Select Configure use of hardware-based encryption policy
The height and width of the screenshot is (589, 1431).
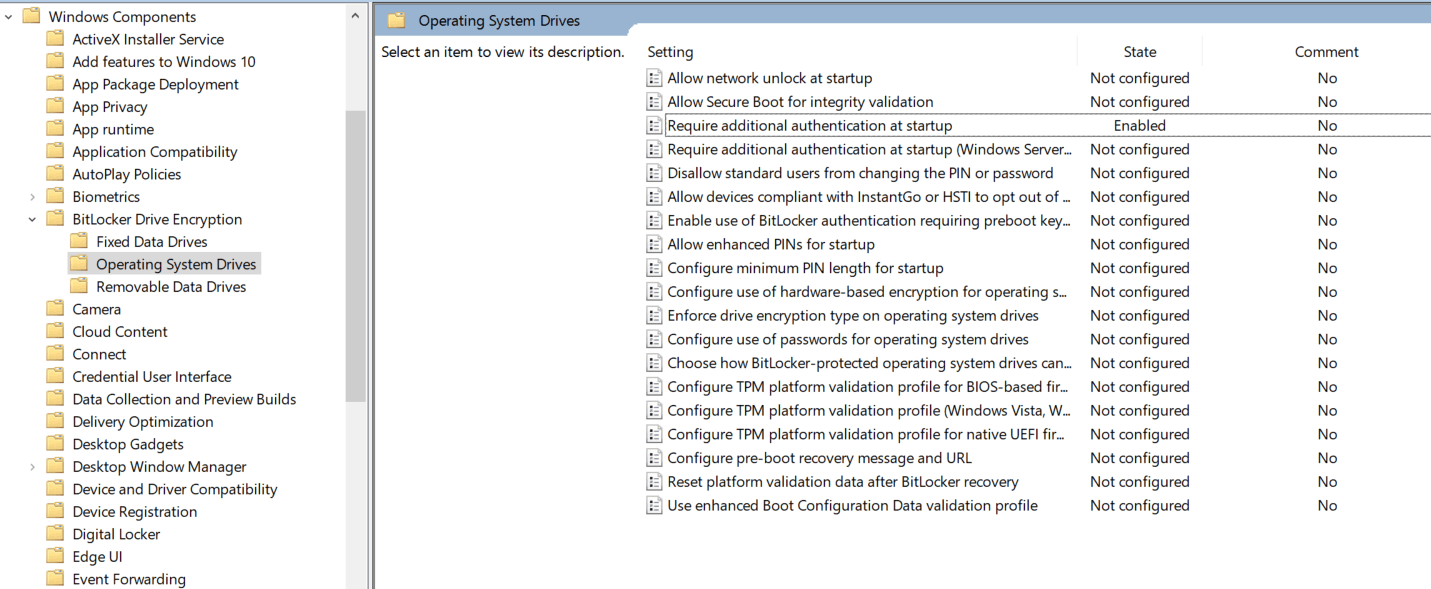(x=867, y=292)
